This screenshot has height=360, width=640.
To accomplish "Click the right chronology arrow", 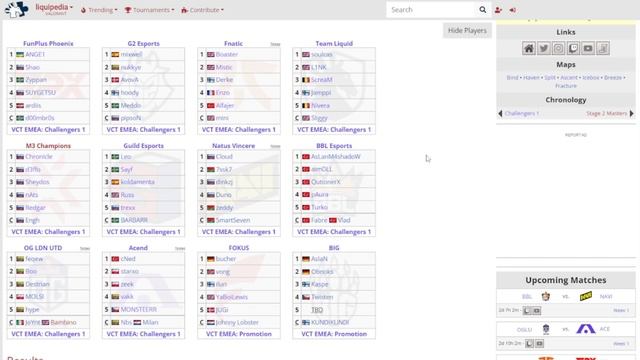I will [x=631, y=113].
